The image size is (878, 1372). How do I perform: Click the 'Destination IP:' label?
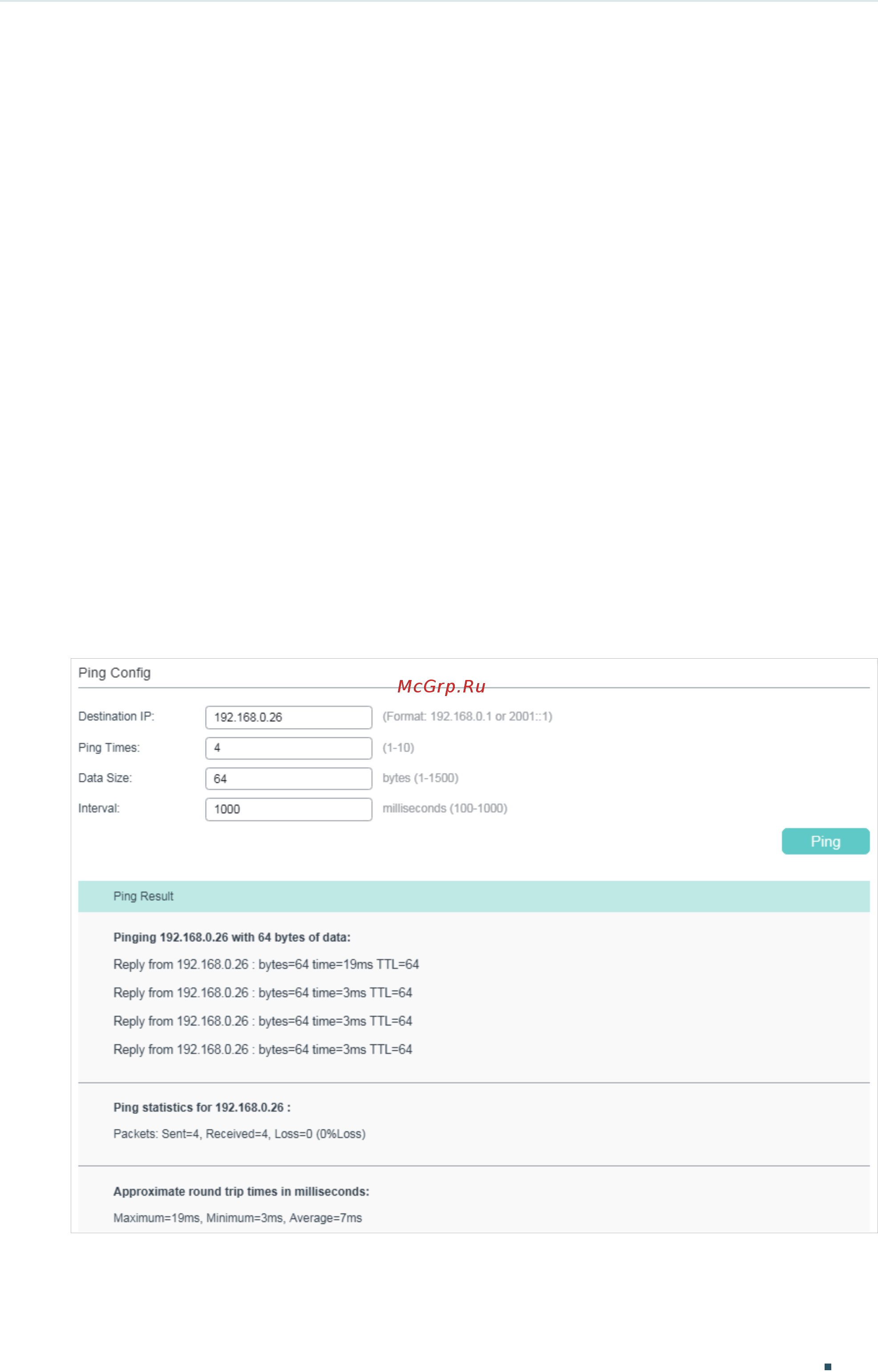coord(116,716)
